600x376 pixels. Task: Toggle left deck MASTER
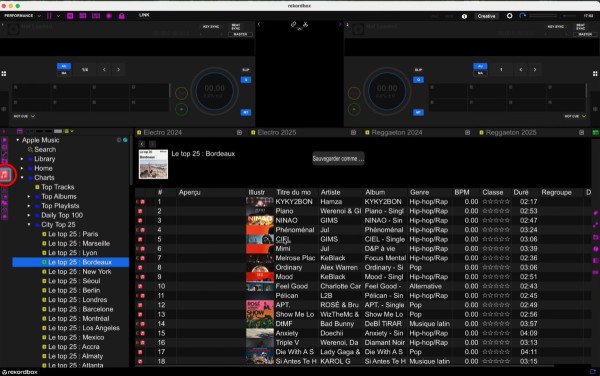tap(240, 34)
